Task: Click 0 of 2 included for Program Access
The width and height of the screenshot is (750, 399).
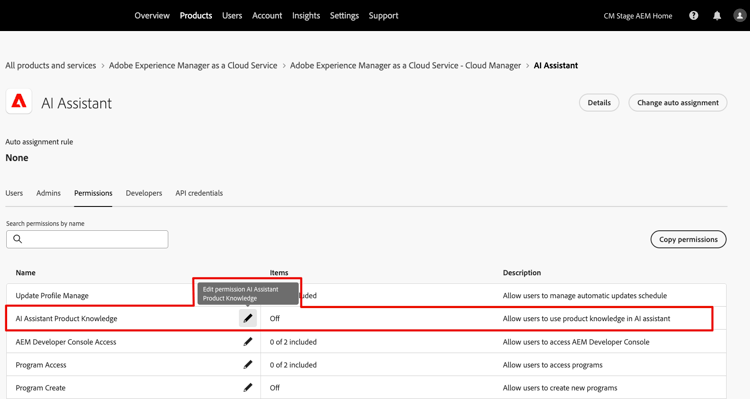Action: pos(293,365)
